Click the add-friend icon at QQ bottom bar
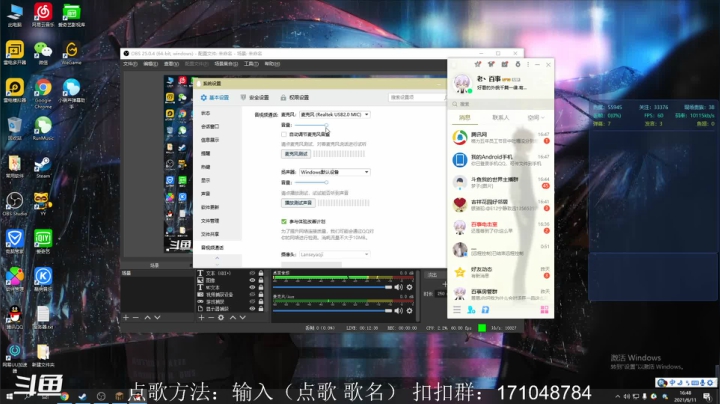The width and height of the screenshot is (720, 404). point(471,310)
